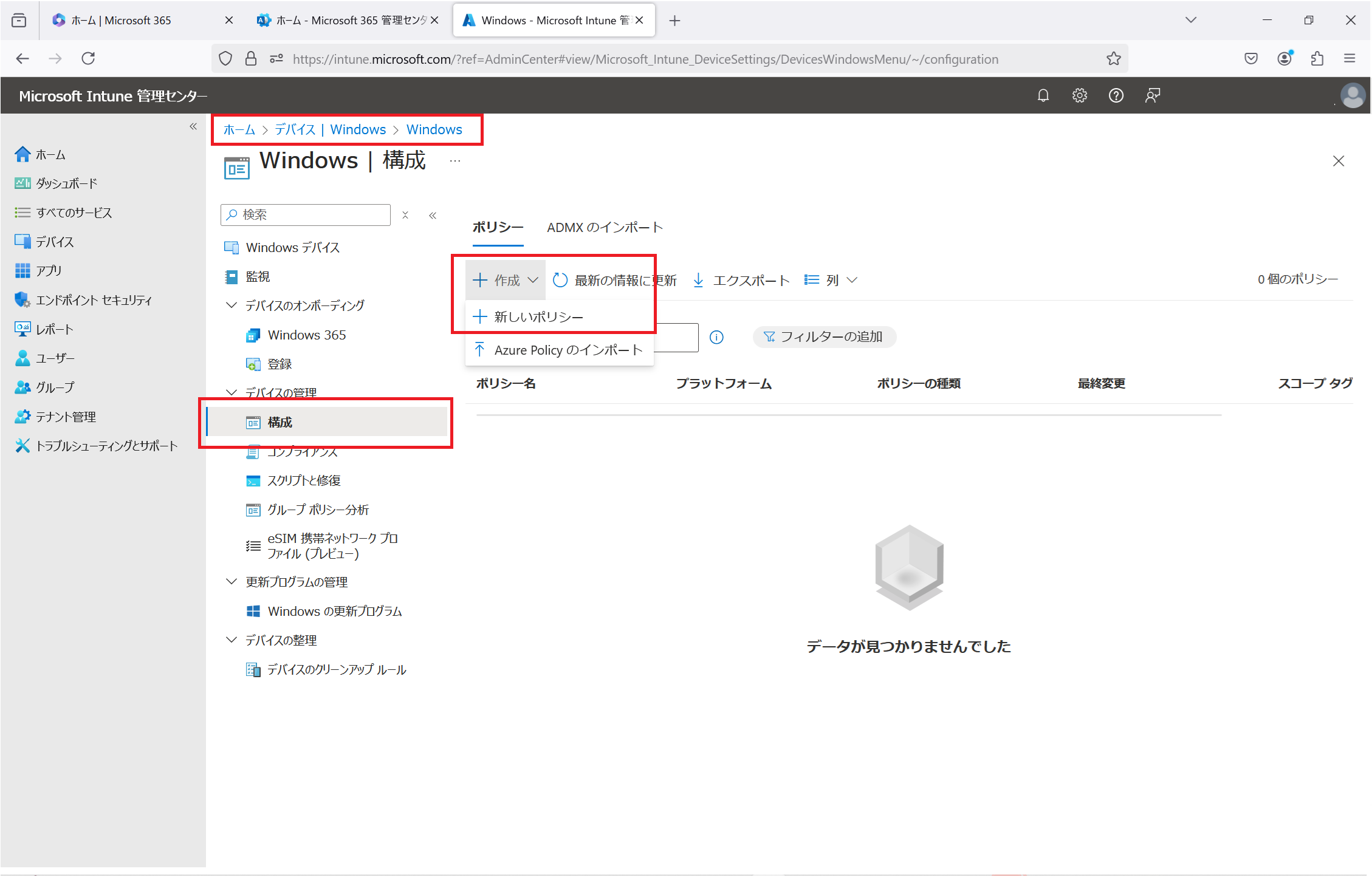1372x877 pixels.
Task: Open すべてのサービス in left navigation
Action: pos(63,213)
